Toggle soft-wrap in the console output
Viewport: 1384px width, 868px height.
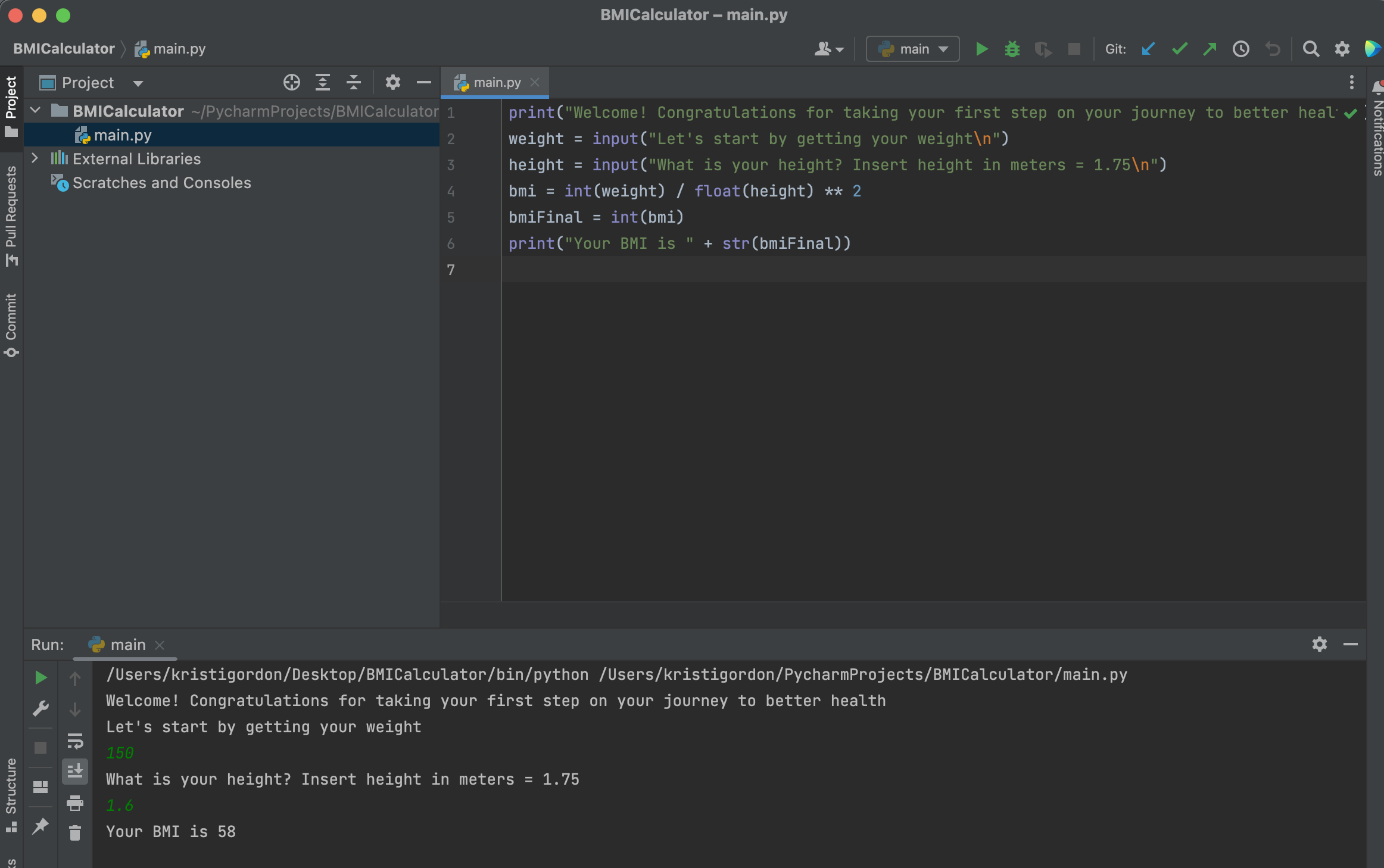[x=75, y=742]
